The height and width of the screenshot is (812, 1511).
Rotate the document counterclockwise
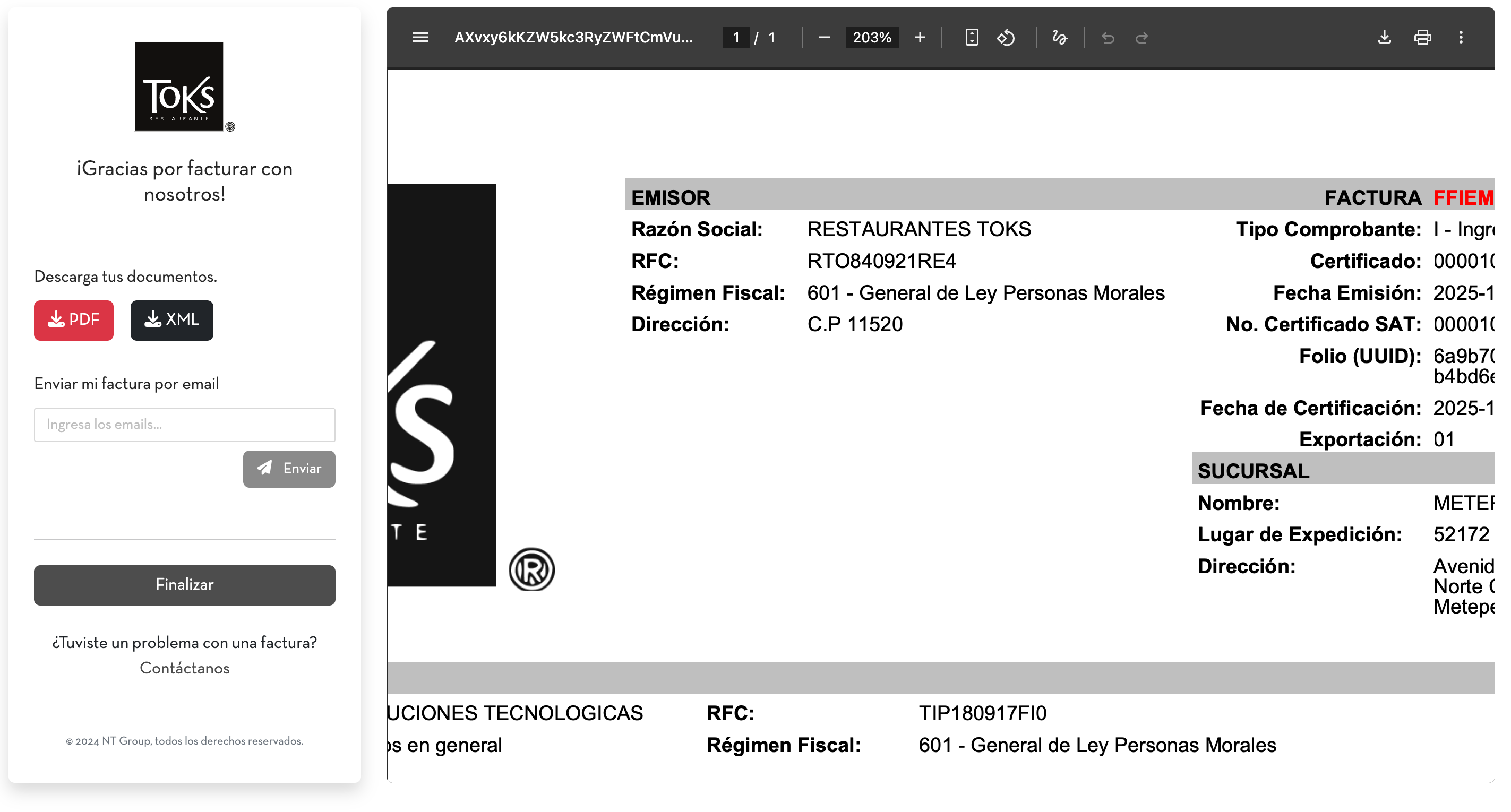(x=1006, y=38)
